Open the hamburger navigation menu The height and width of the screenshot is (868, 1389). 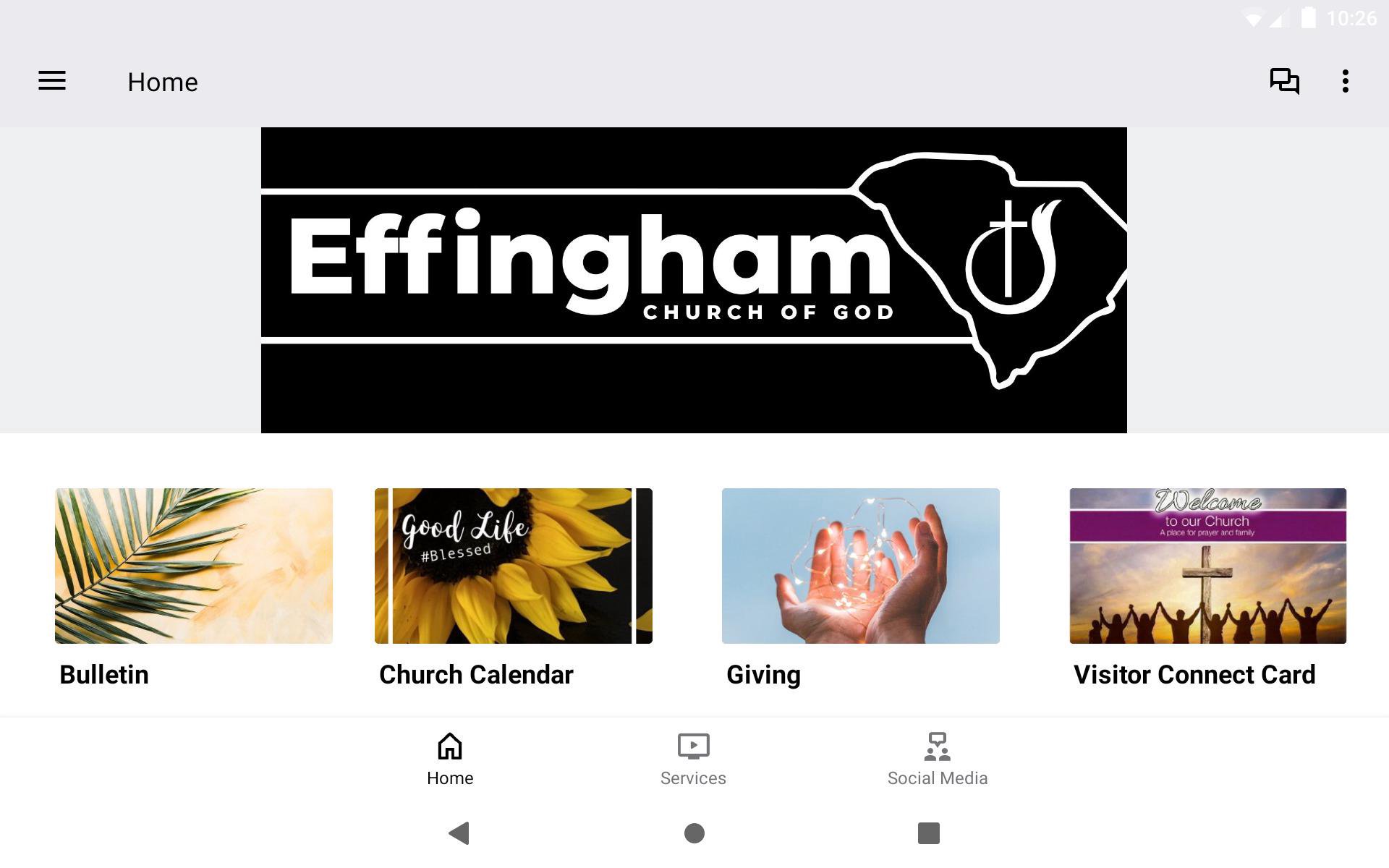[x=52, y=81]
